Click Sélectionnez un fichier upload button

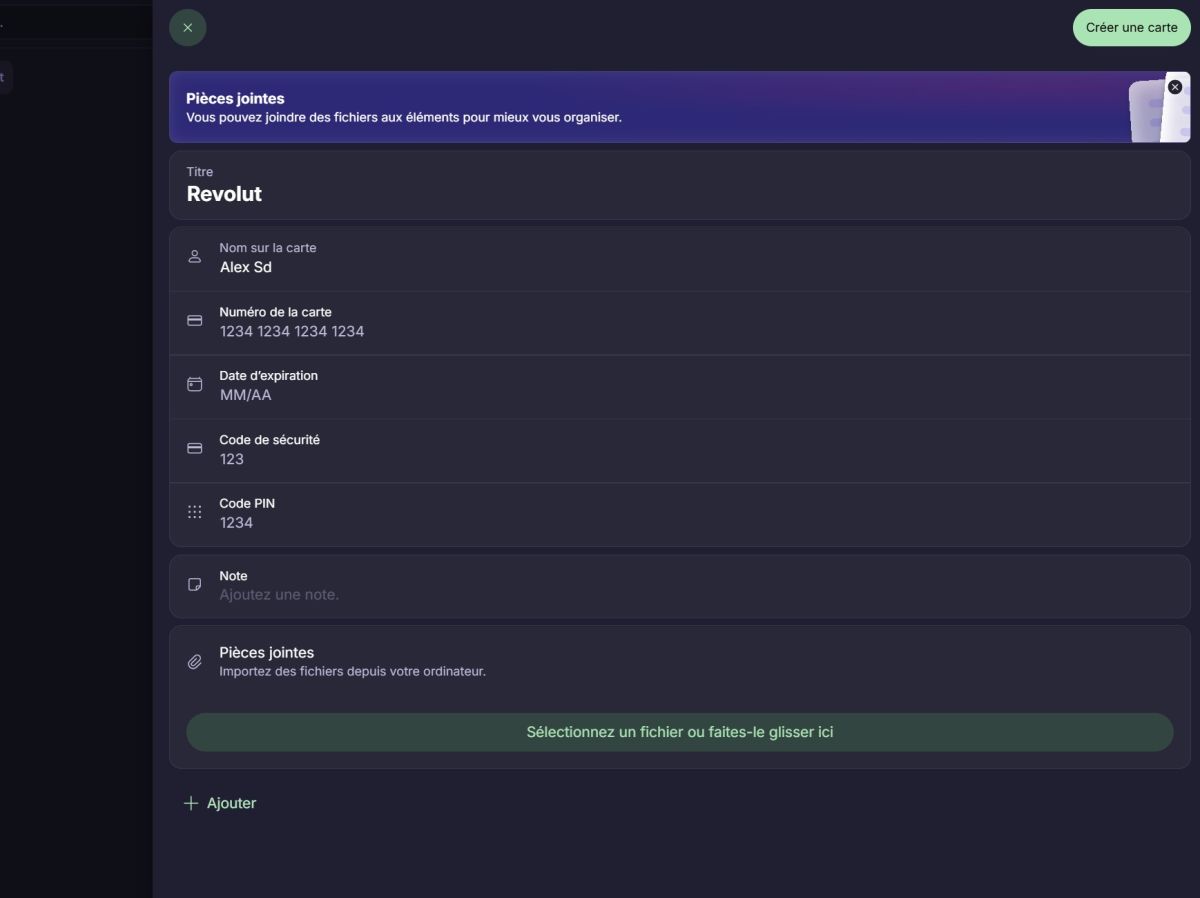679,732
